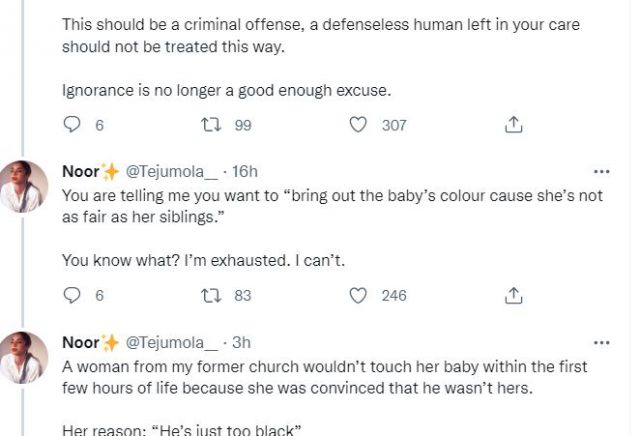The image size is (640, 436).
Task: Reply to the tweet with 99 retweets
Action: [71, 125]
